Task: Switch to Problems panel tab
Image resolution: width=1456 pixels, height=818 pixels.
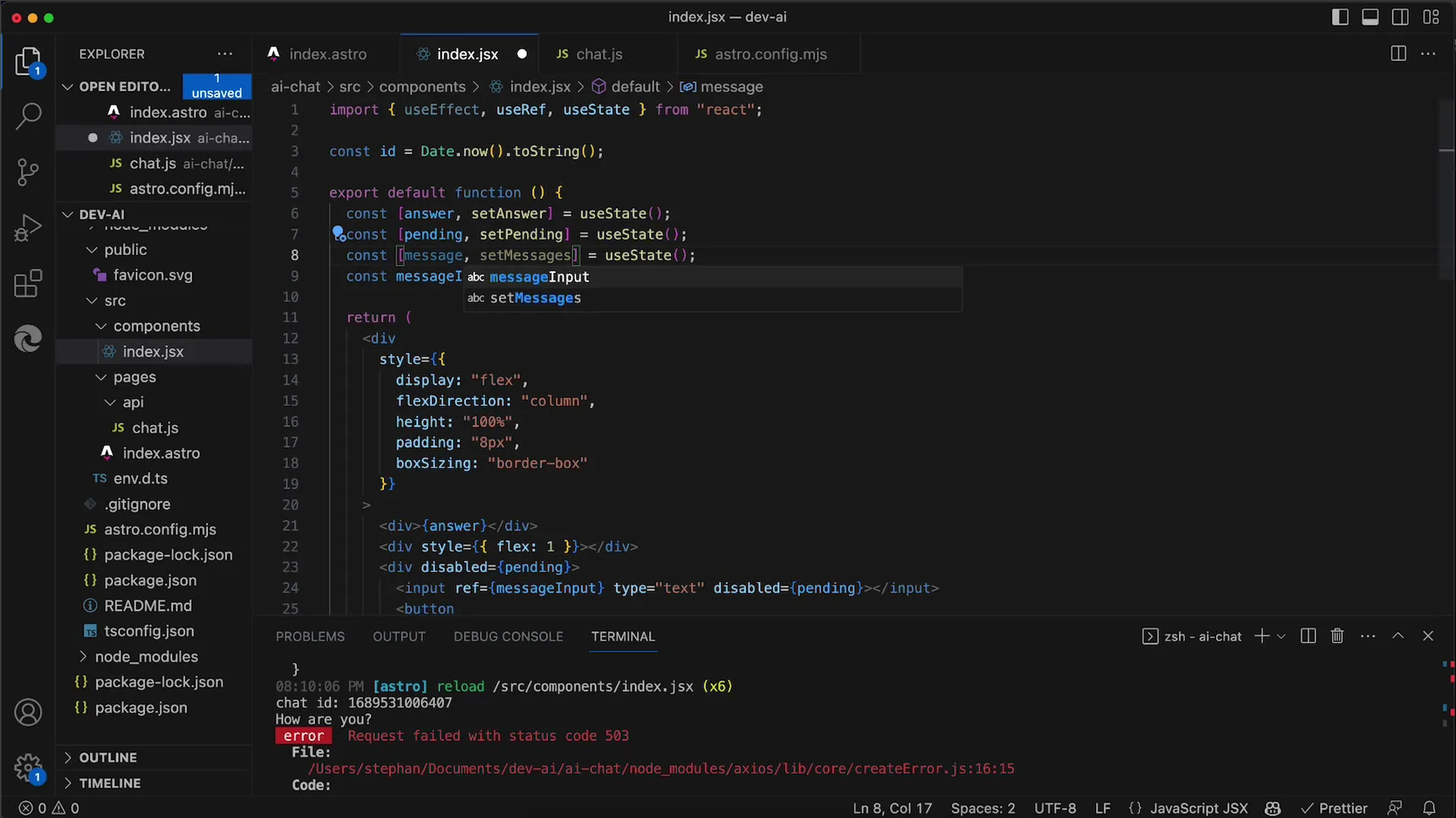Action: 310,637
